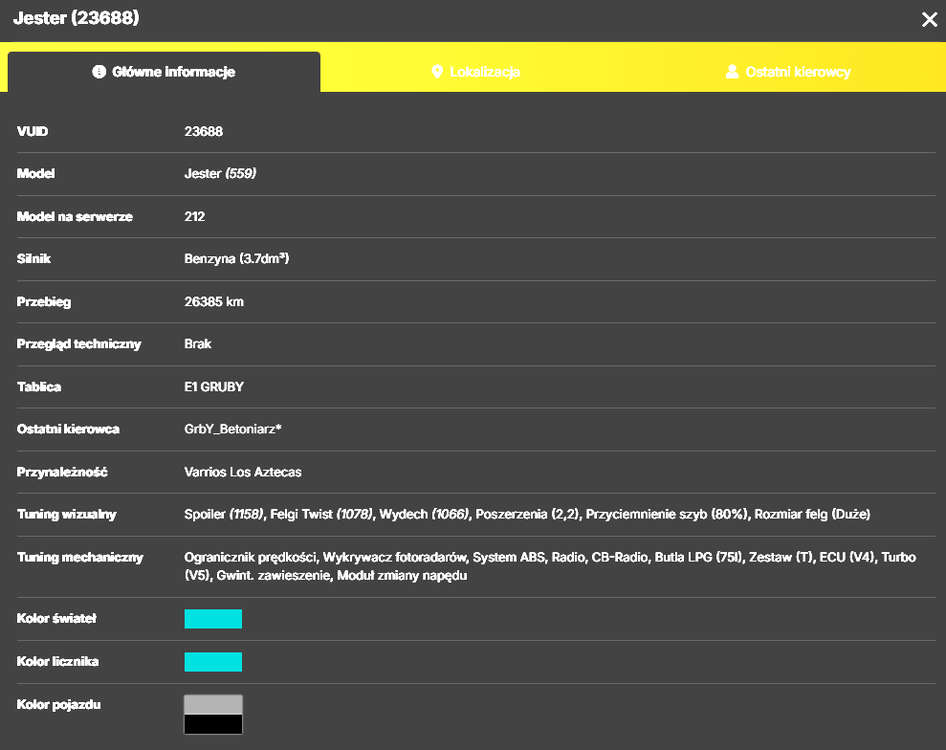Click the "Silnik" row label
This screenshot has height=750, width=946.
pos(34,259)
